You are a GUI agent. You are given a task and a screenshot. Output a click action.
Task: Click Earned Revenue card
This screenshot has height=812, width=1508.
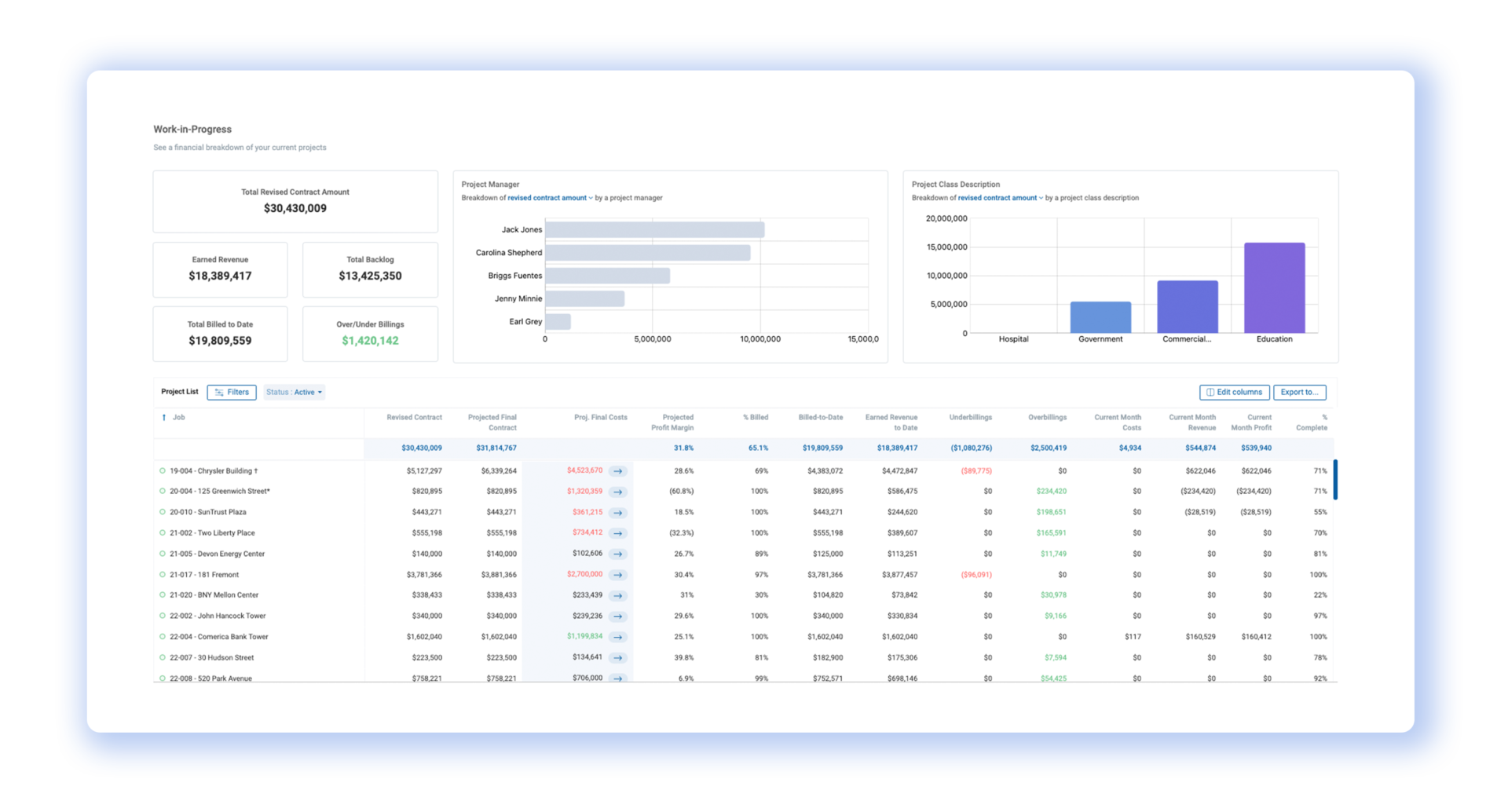tap(220, 269)
